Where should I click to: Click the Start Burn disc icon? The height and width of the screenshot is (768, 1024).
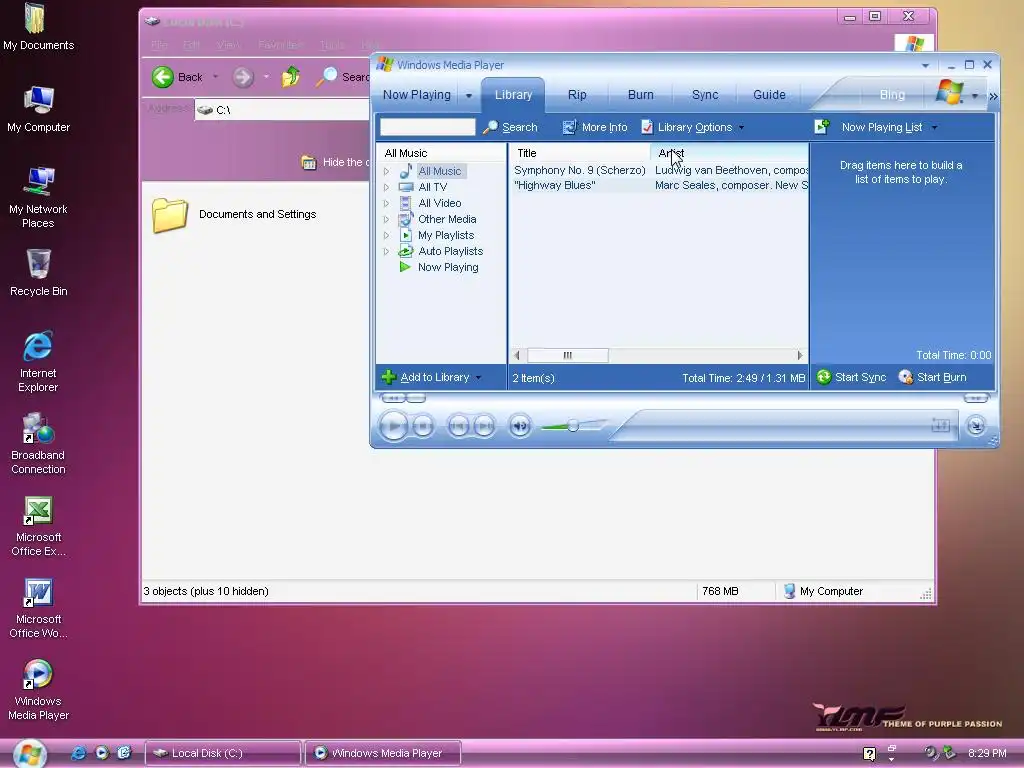pyautogui.click(x=905, y=377)
